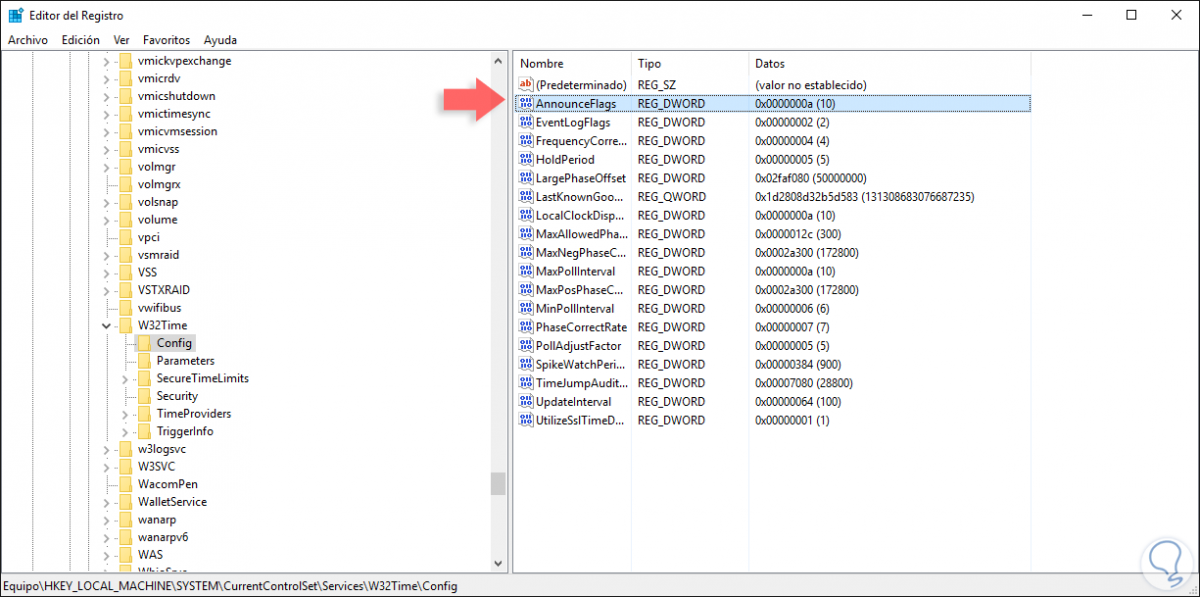Viewport: 1200px width, 597px height.
Task: Expand the TimeProviders subkey
Action: 125,414
